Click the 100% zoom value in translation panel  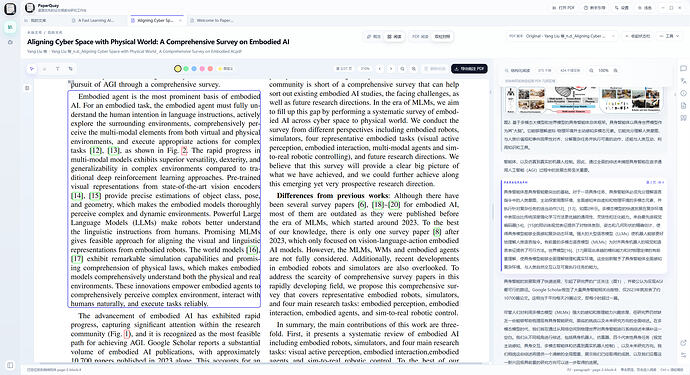coord(603,70)
